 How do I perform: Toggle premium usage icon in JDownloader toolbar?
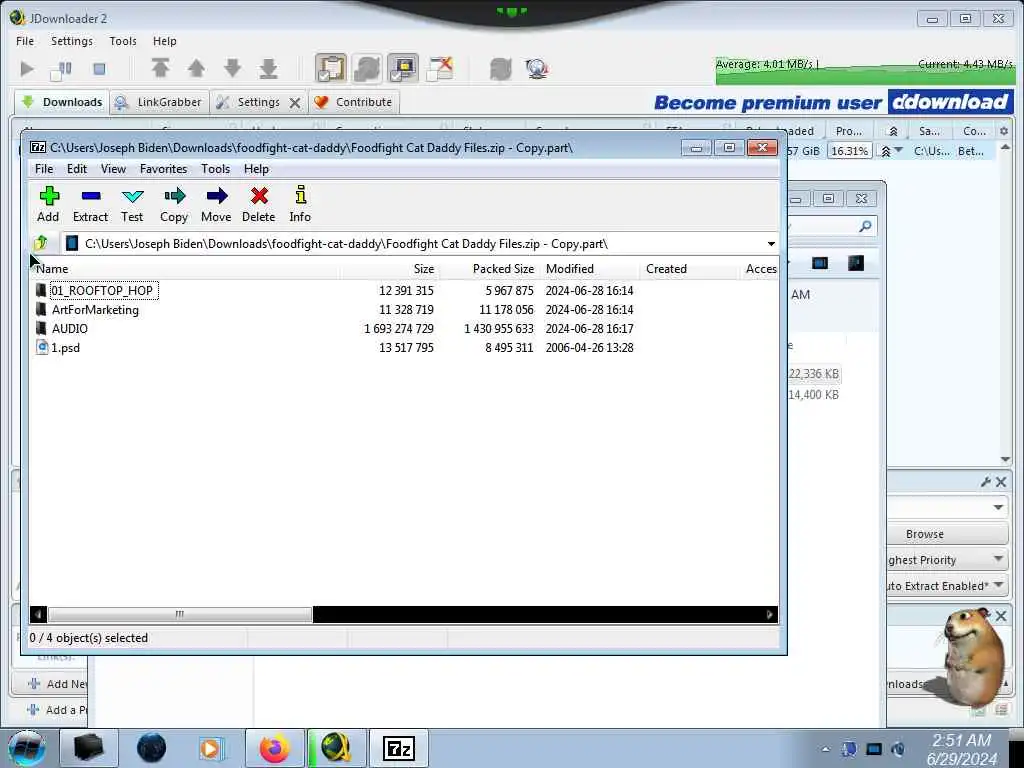pos(403,69)
